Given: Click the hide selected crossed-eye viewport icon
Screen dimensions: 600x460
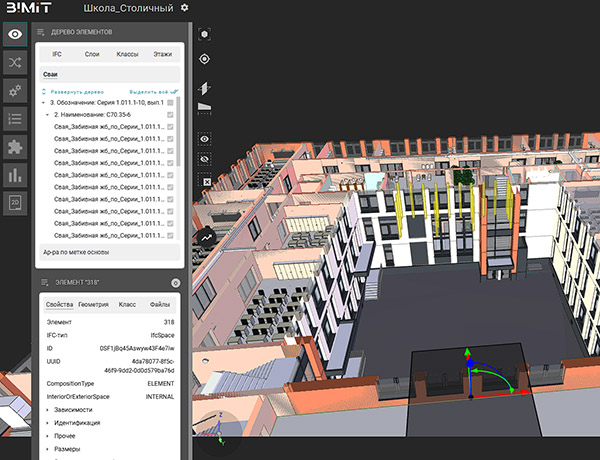Looking at the screenshot, I should point(205,158).
